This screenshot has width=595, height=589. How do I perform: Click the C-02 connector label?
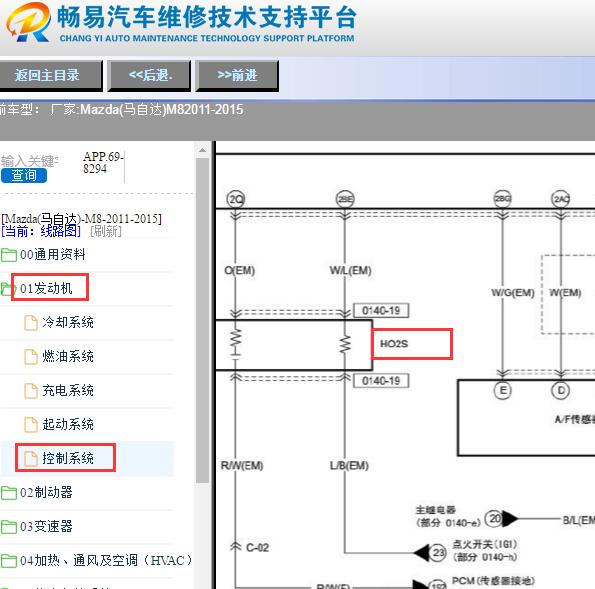click(x=258, y=548)
